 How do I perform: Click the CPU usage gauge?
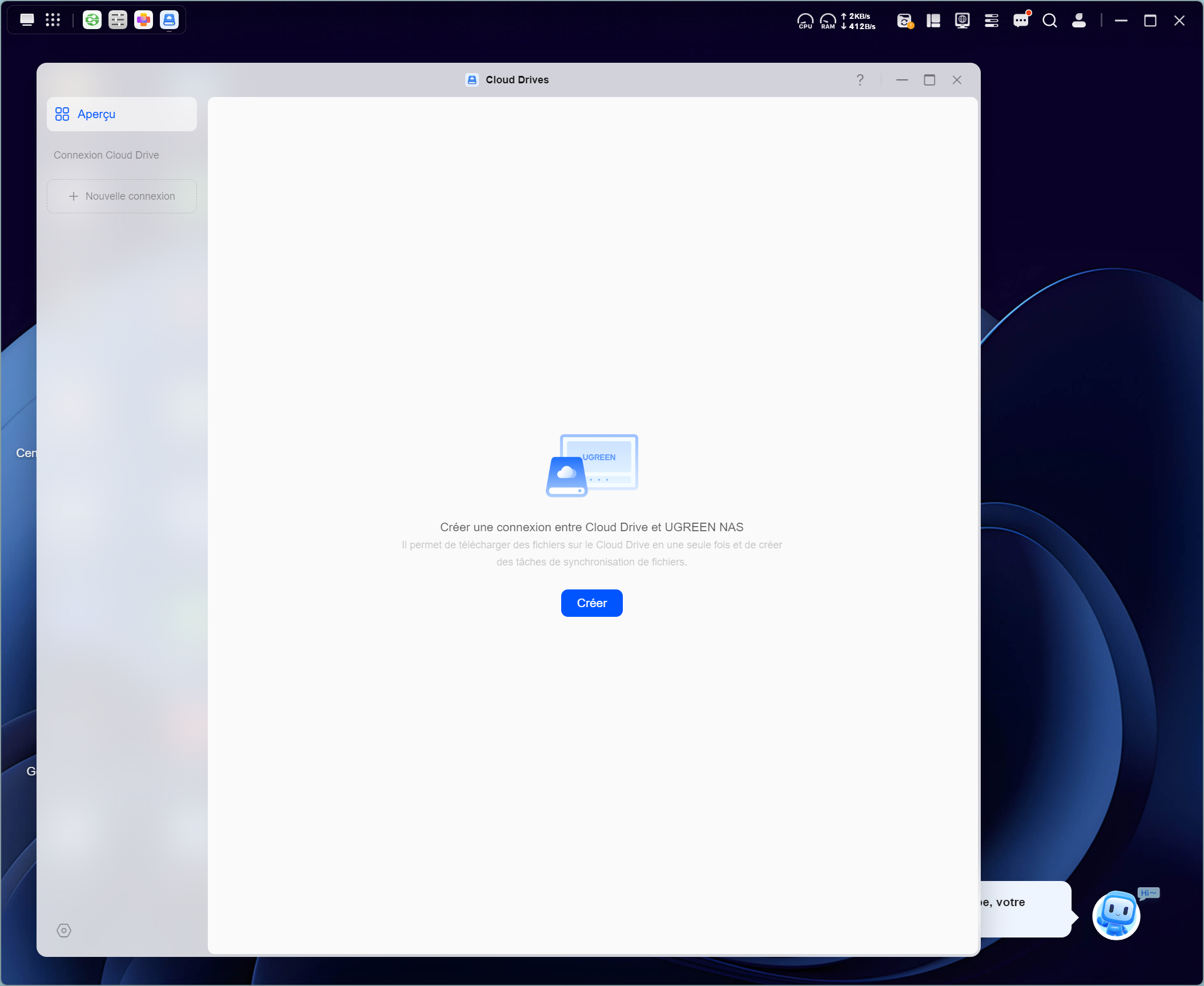coord(805,21)
